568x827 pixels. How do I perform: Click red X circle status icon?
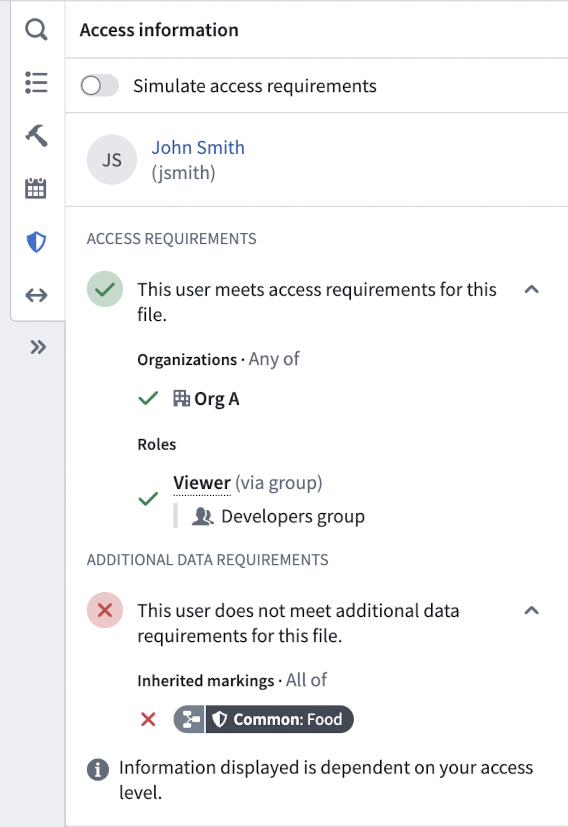(x=105, y=610)
